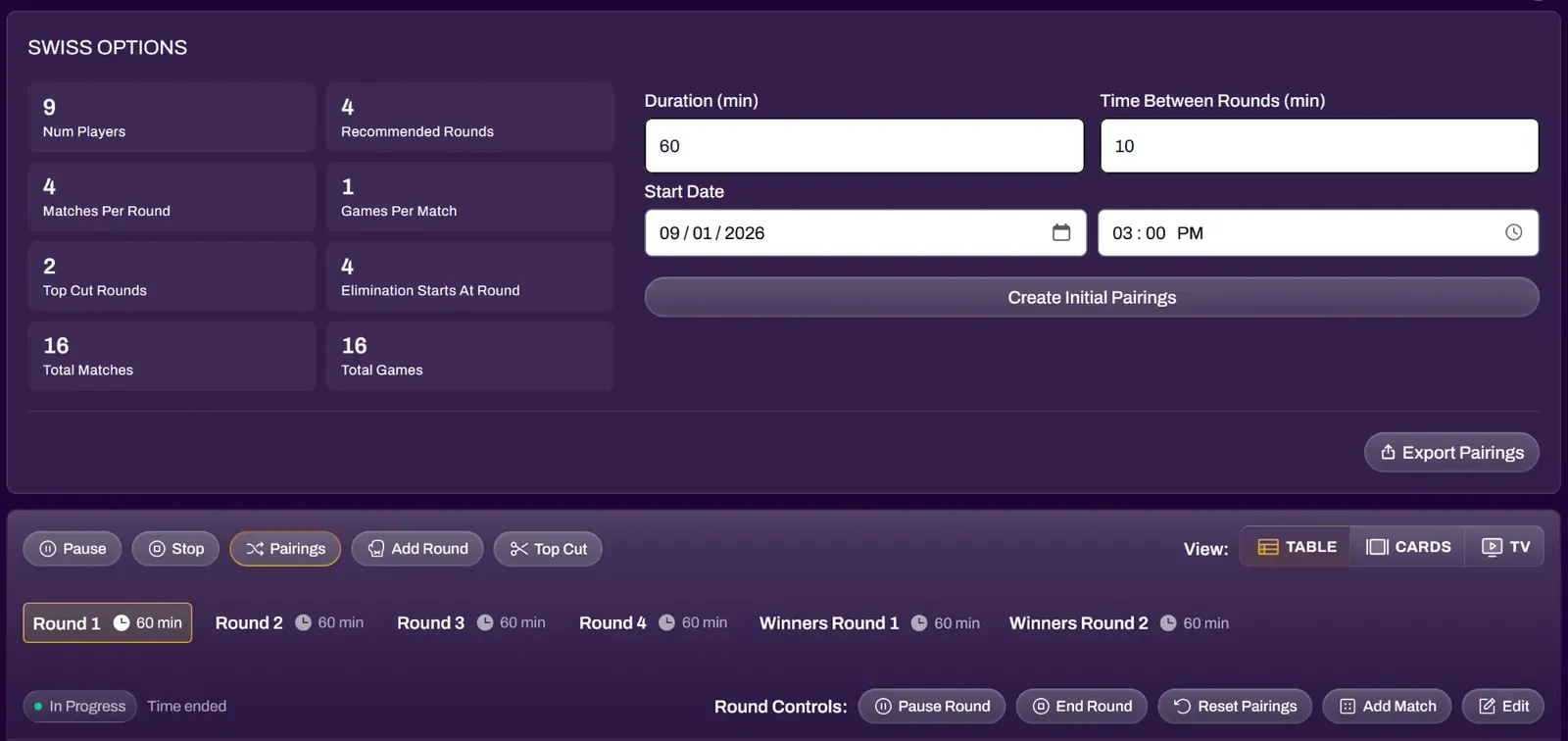Click Pause Round in Round Controls
Viewport: 1568px width, 741px height.
(932, 706)
